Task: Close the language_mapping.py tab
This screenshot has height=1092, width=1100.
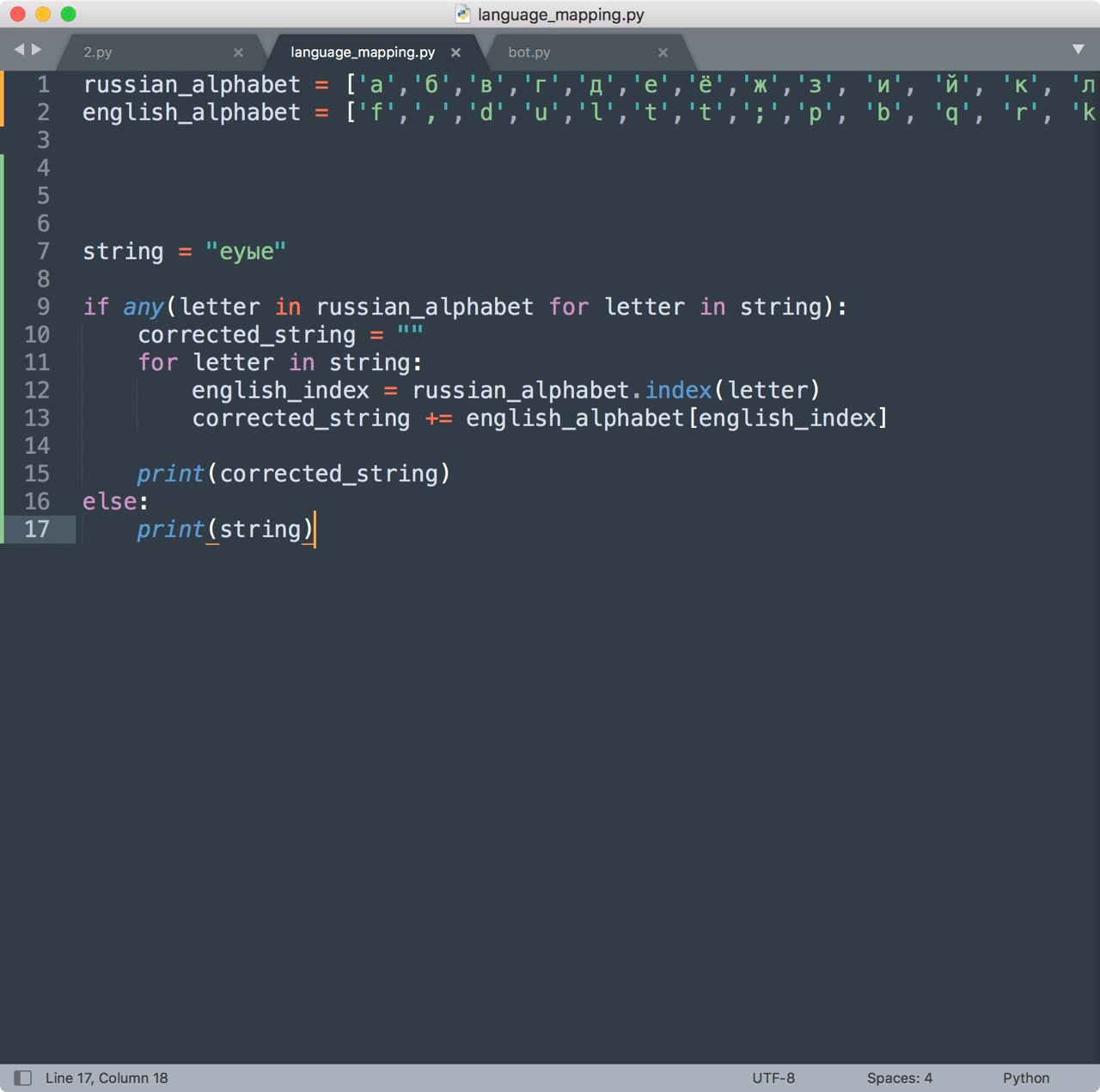Action: (x=455, y=52)
